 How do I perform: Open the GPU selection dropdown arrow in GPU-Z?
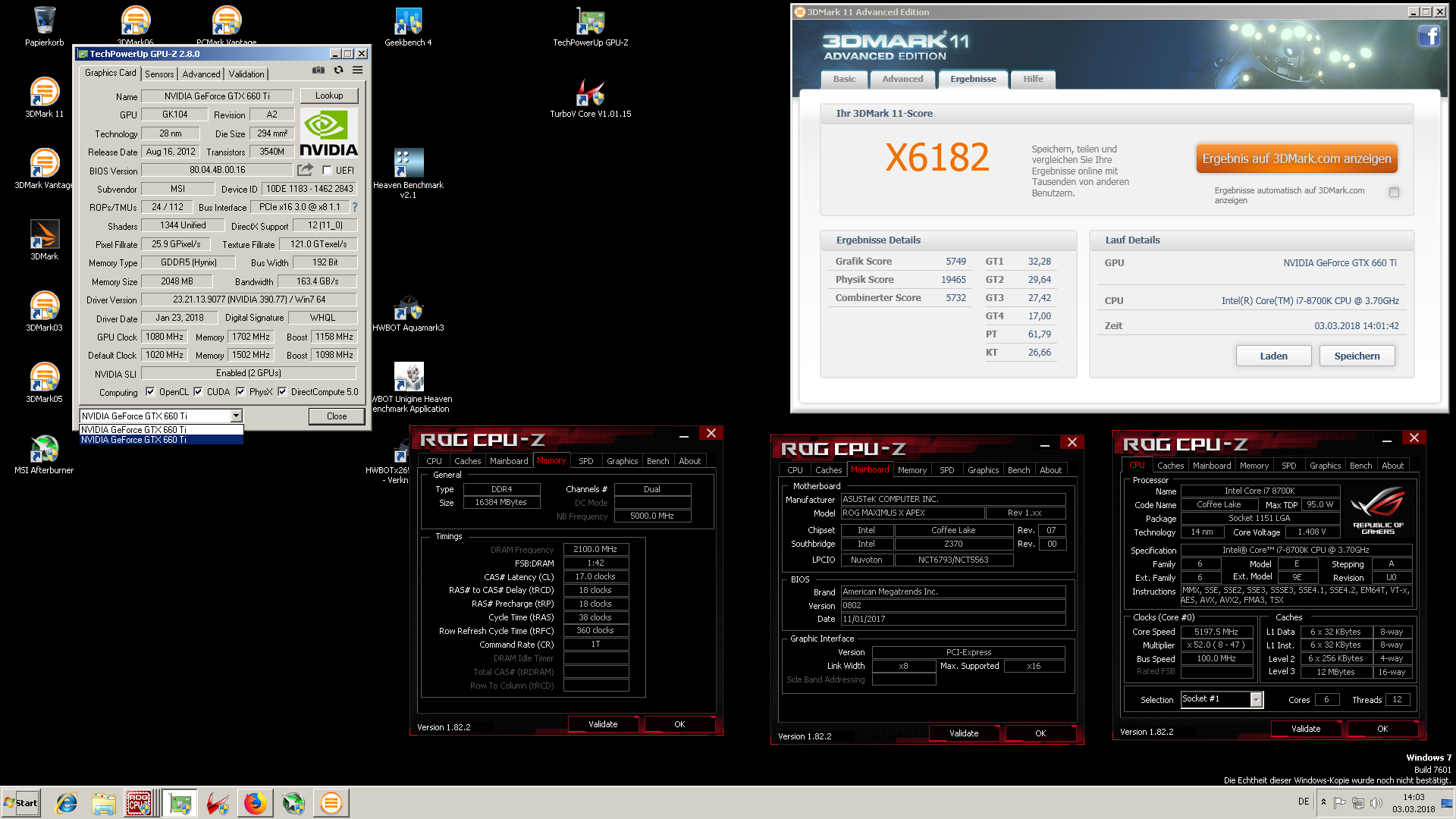point(236,416)
